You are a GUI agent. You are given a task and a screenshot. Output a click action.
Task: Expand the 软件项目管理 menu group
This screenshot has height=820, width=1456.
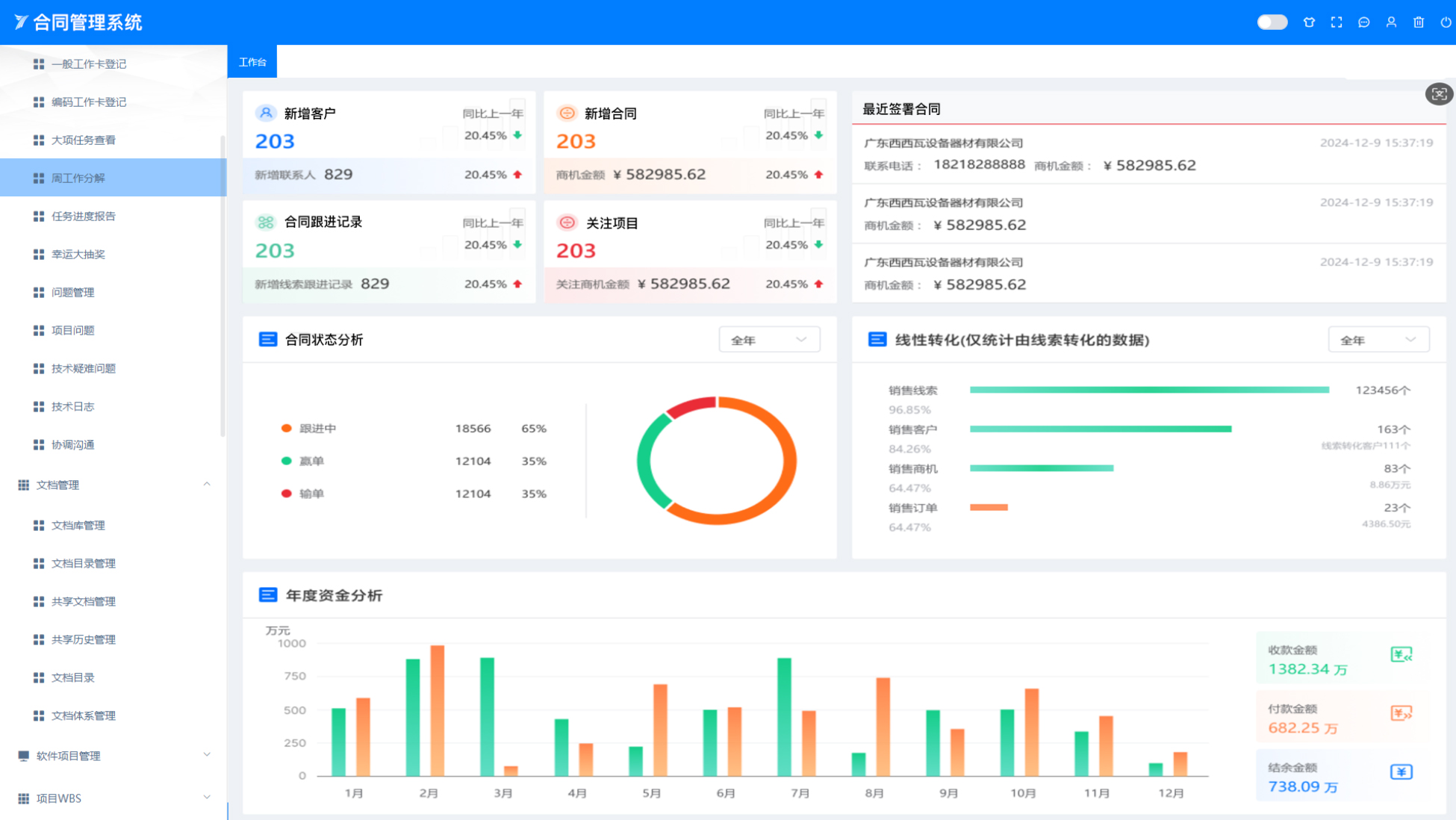click(113, 756)
